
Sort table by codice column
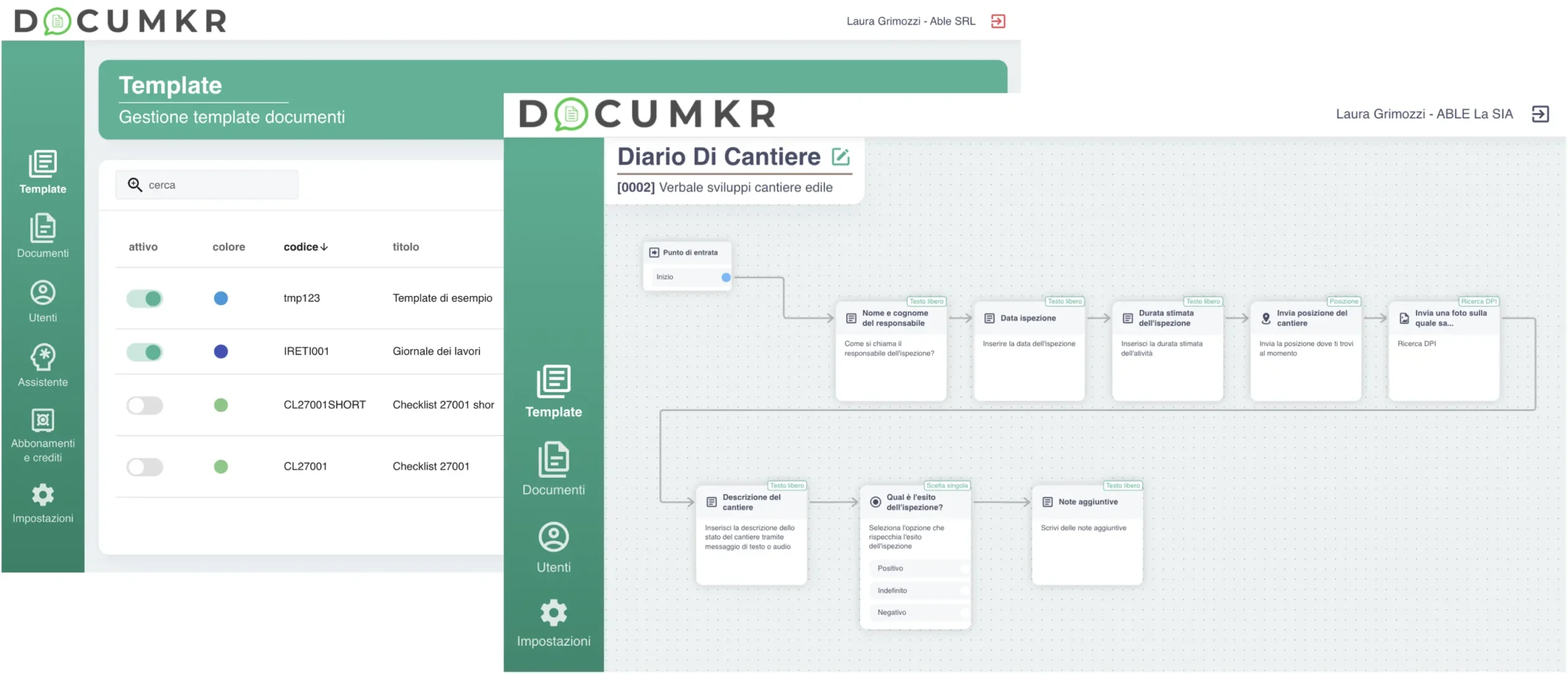tap(306, 247)
